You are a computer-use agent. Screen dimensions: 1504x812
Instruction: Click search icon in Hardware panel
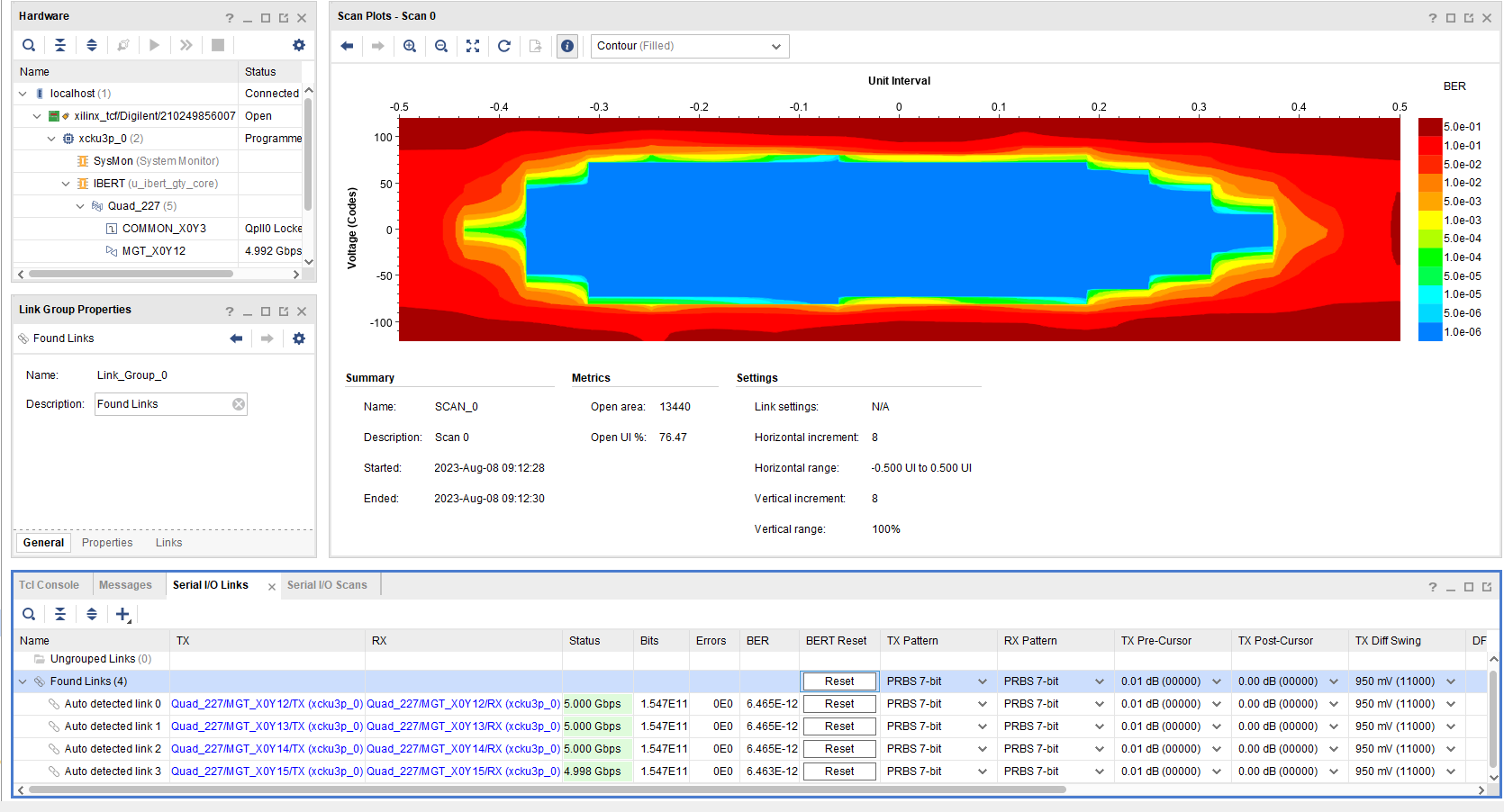coord(29,45)
